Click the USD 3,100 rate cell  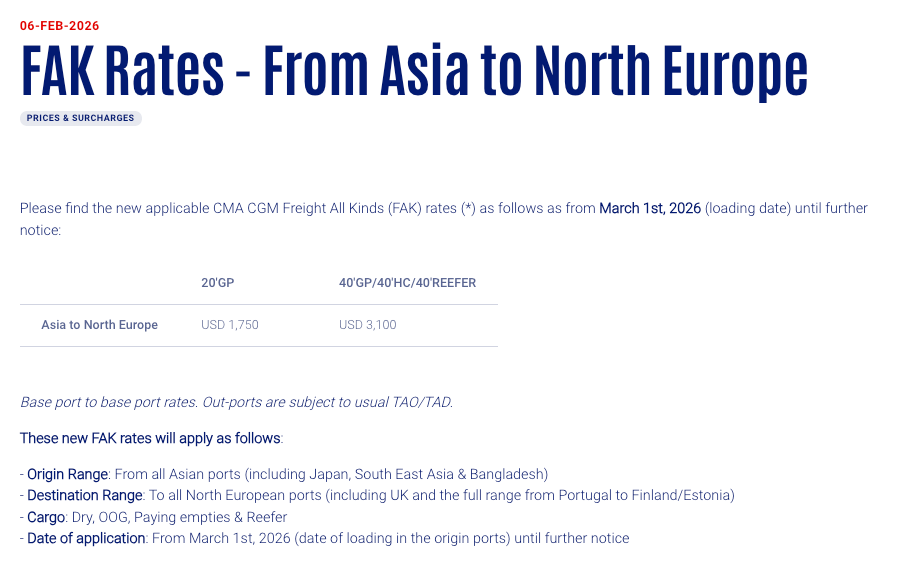coord(368,325)
